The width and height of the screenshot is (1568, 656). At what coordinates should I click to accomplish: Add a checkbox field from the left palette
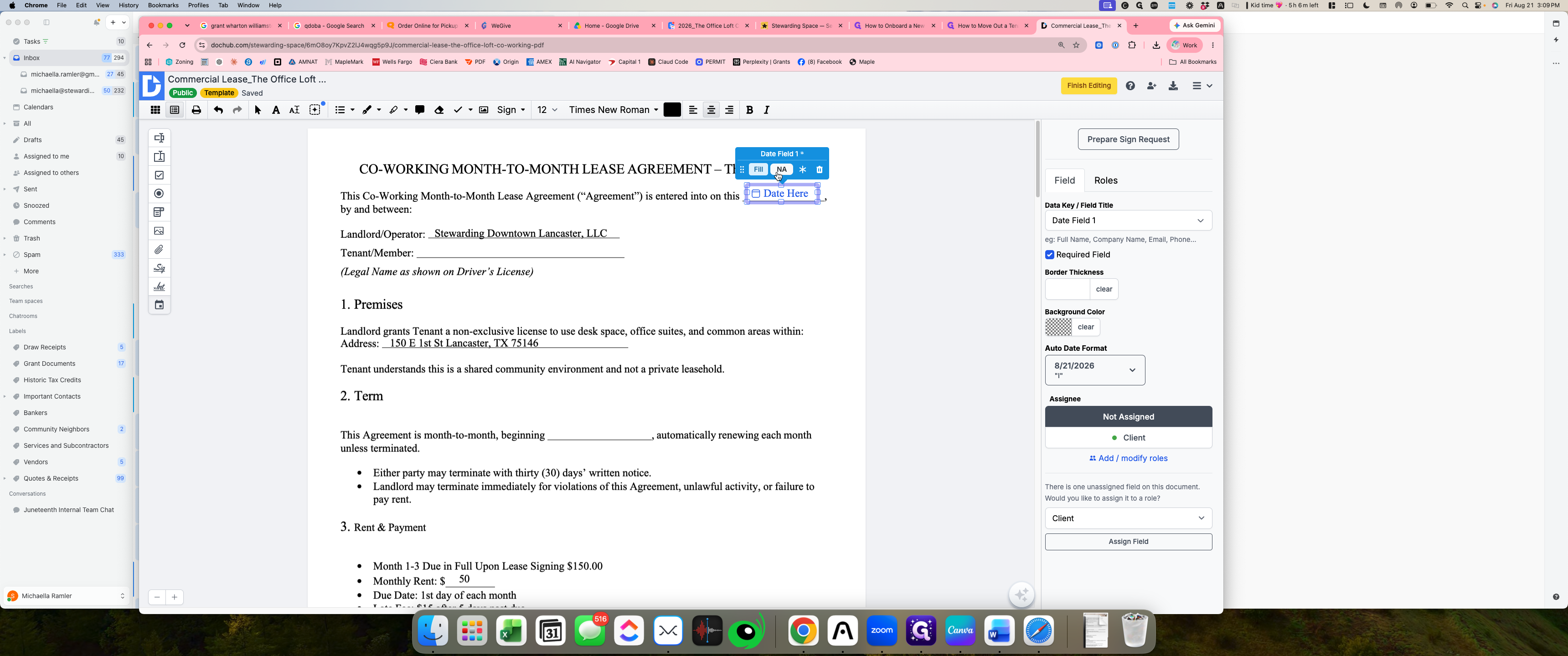pyautogui.click(x=159, y=175)
